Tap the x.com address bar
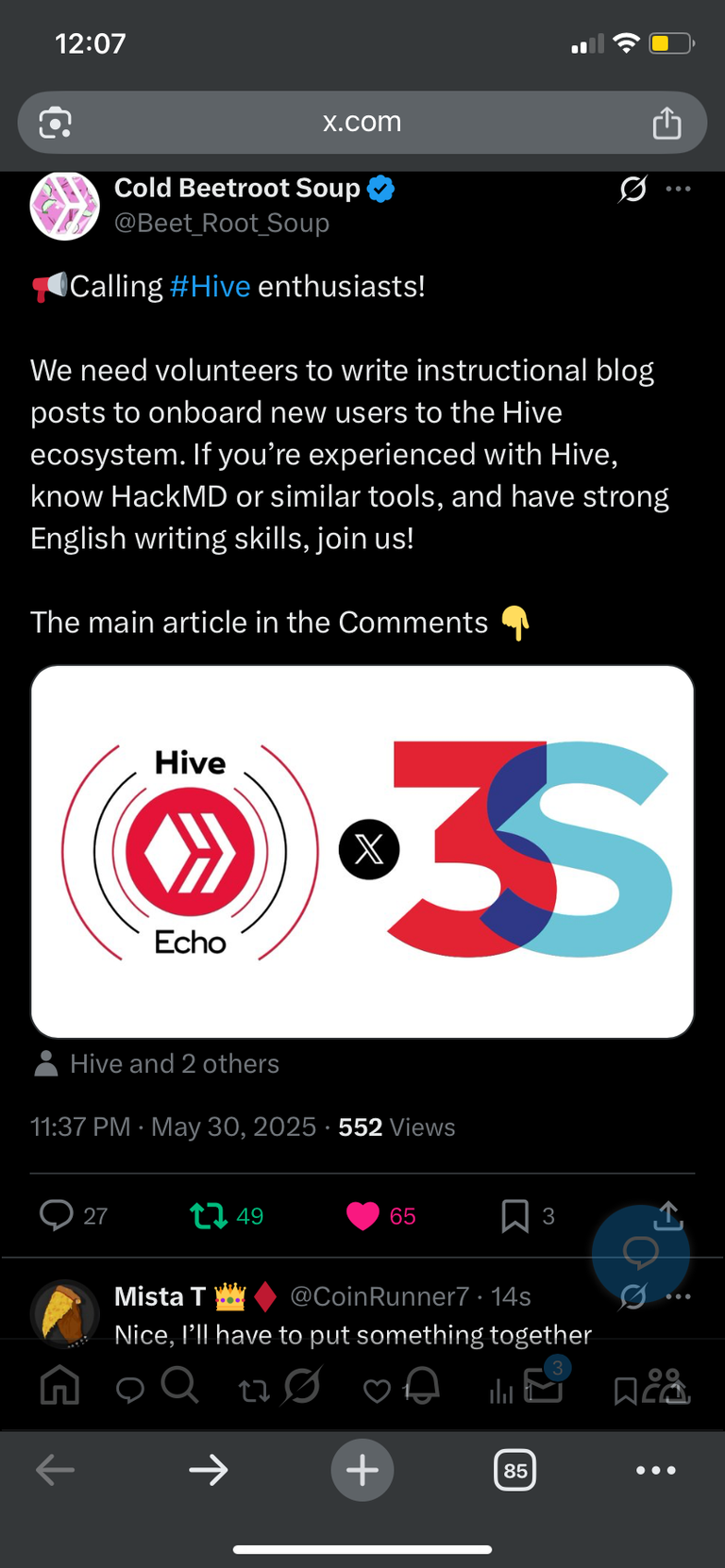This screenshot has height=1568, width=725. tap(362, 122)
